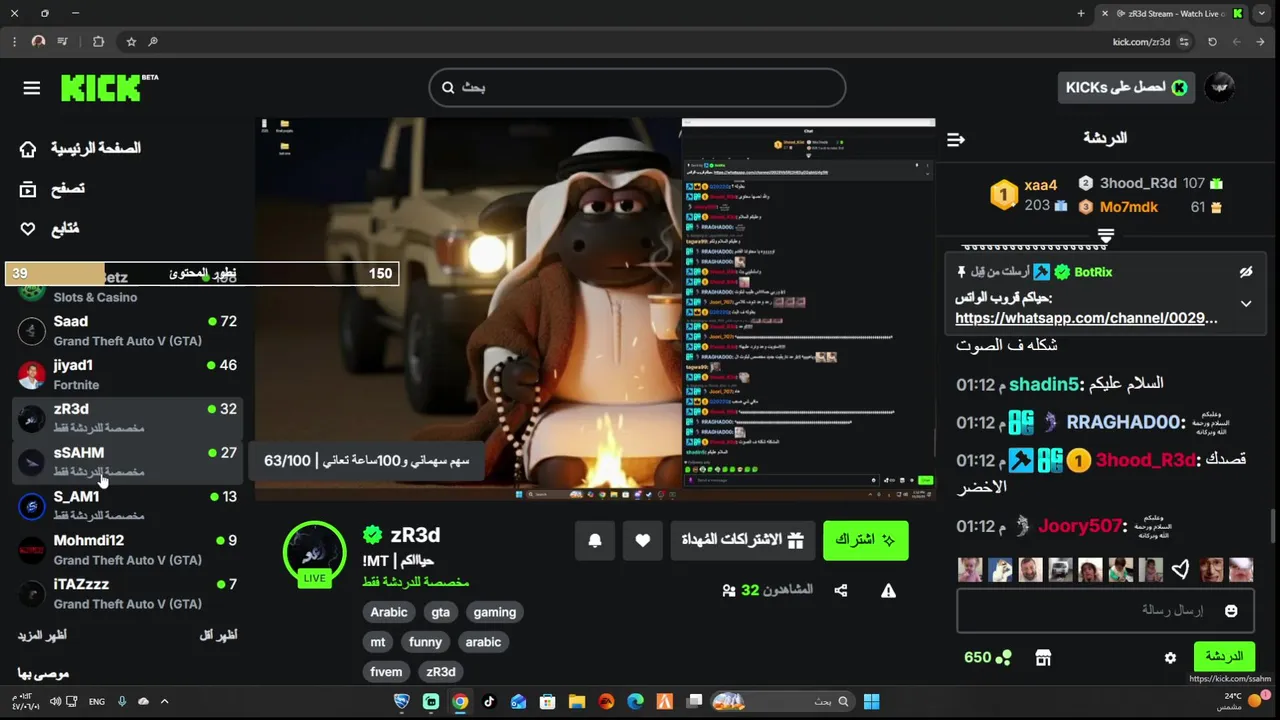Open the emoji picker in the chat input

click(x=1231, y=610)
